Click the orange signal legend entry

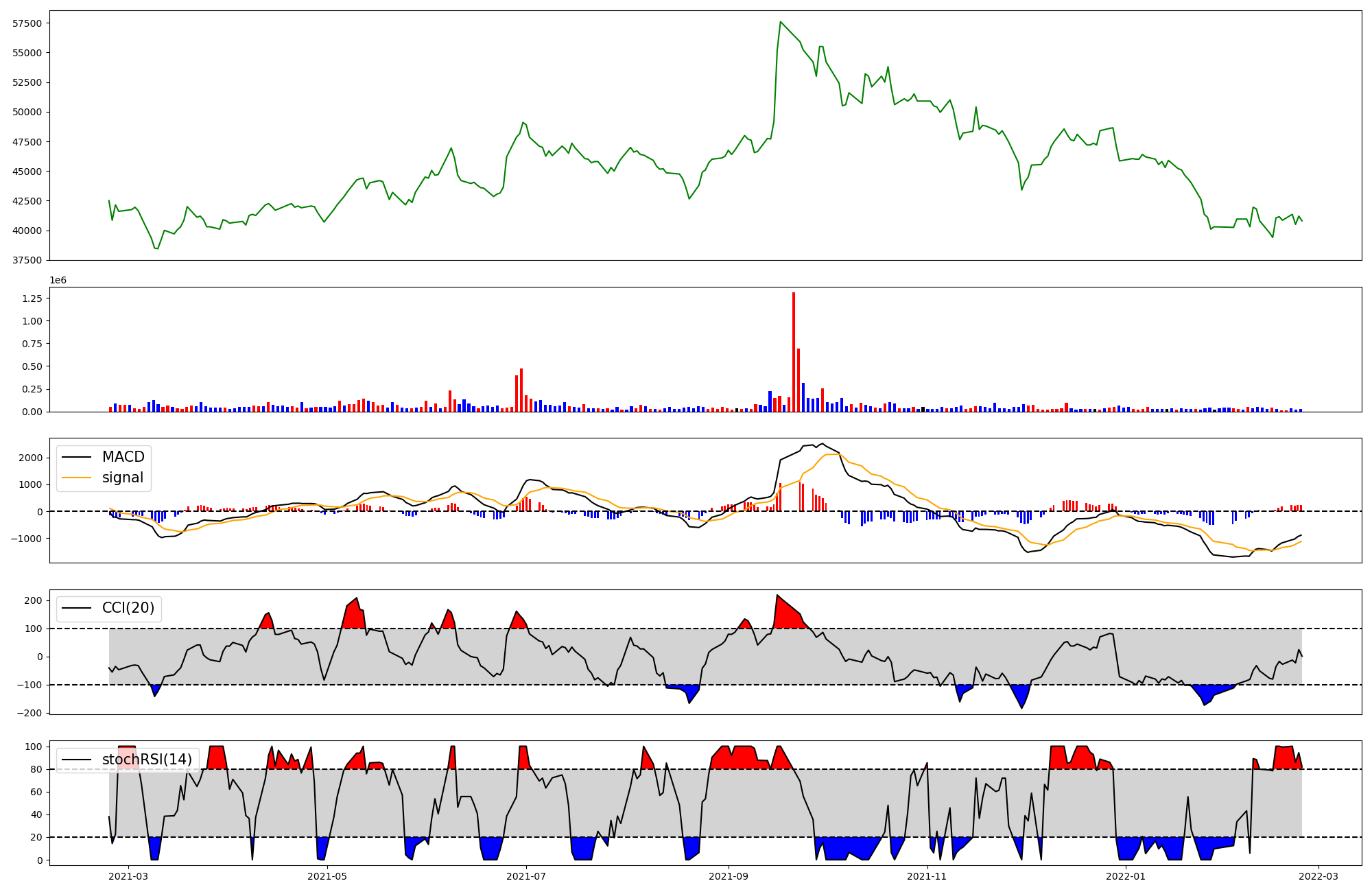point(123,478)
